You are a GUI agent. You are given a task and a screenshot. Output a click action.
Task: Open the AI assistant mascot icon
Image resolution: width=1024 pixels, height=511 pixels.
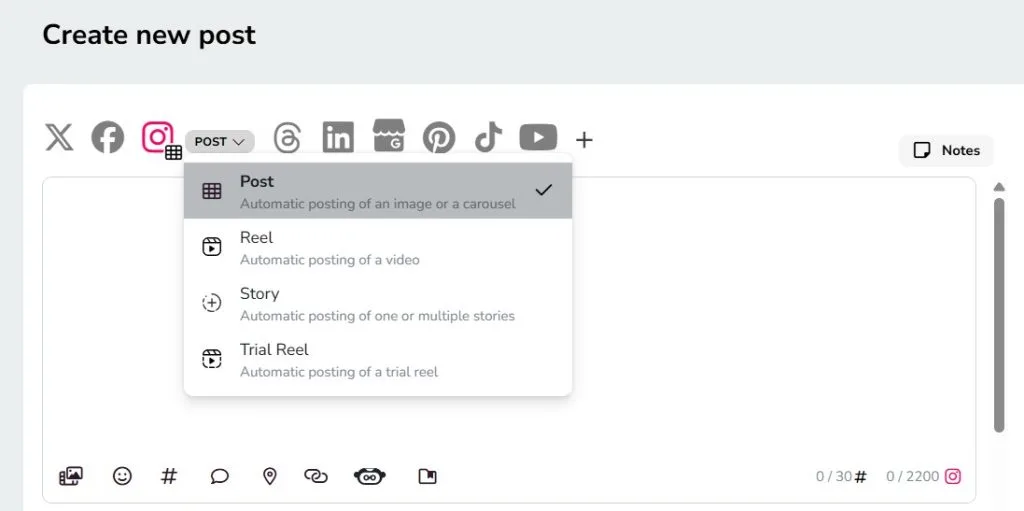(x=370, y=476)
